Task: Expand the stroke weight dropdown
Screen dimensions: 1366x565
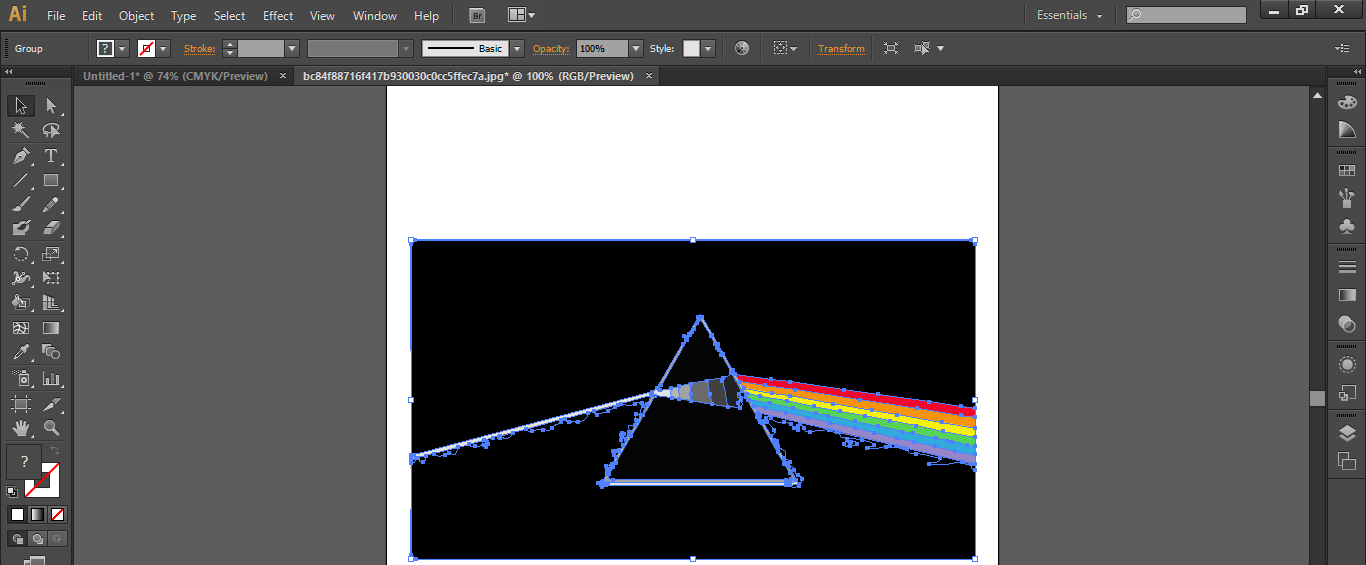Action: 292,48
